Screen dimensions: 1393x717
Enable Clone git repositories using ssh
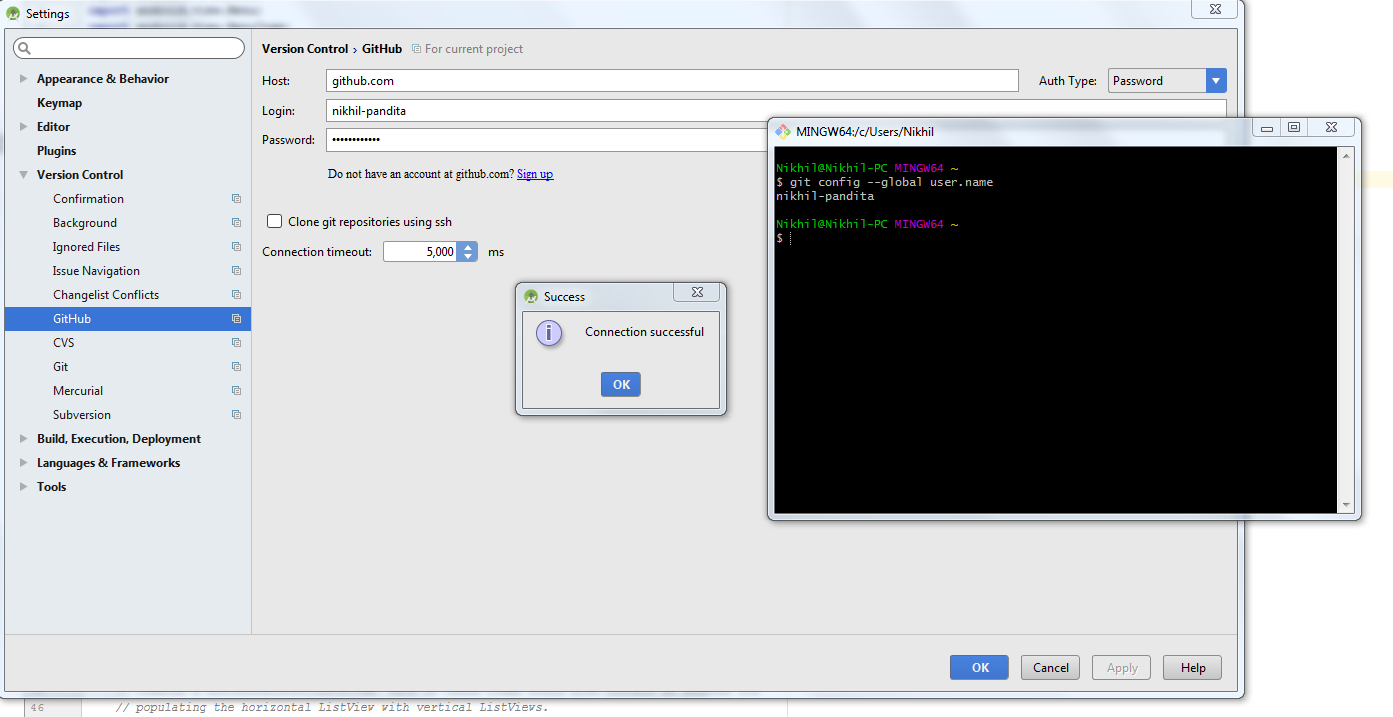click(x=274, y=222)
